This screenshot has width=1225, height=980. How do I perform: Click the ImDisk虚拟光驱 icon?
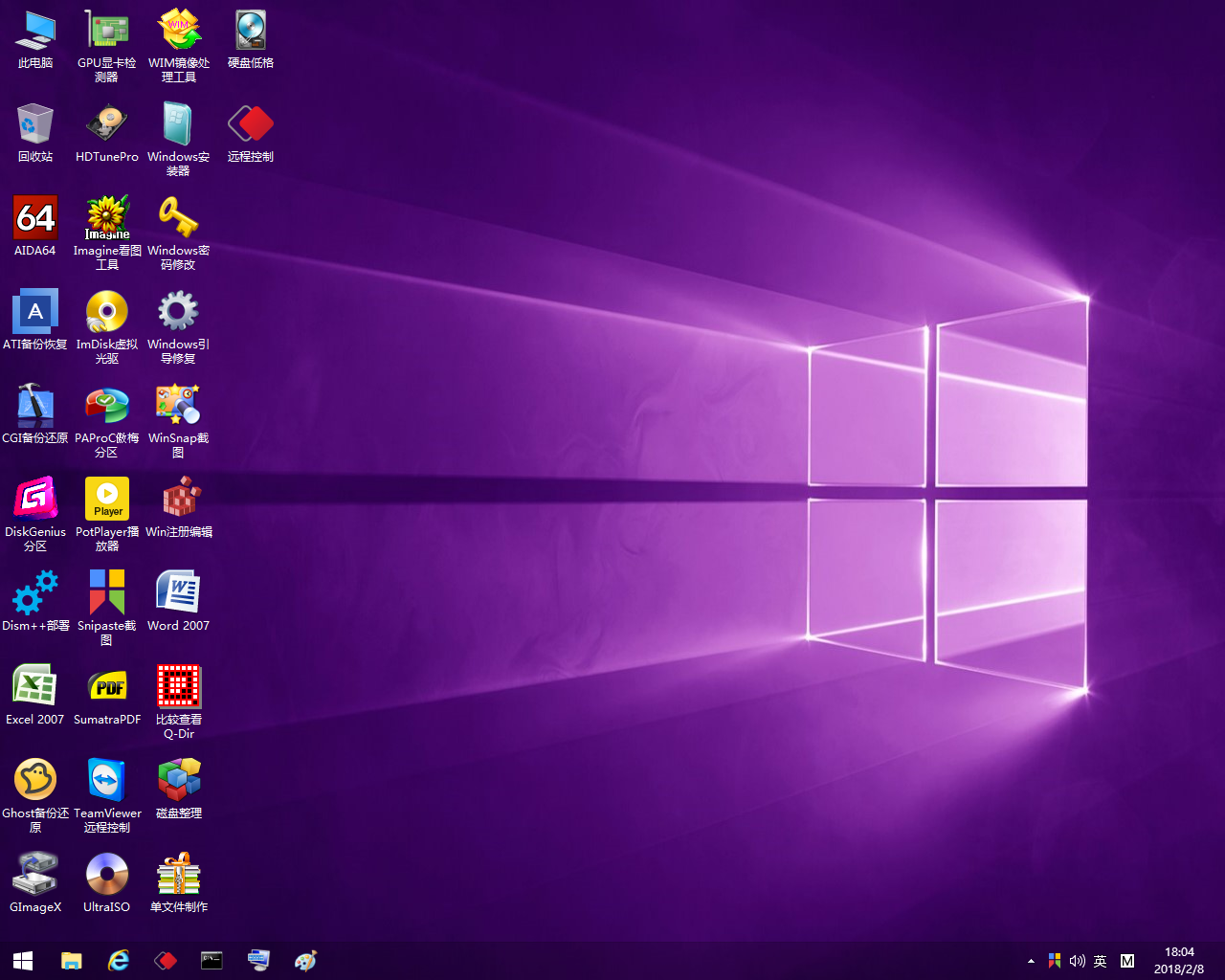click(x=107, y=327)
